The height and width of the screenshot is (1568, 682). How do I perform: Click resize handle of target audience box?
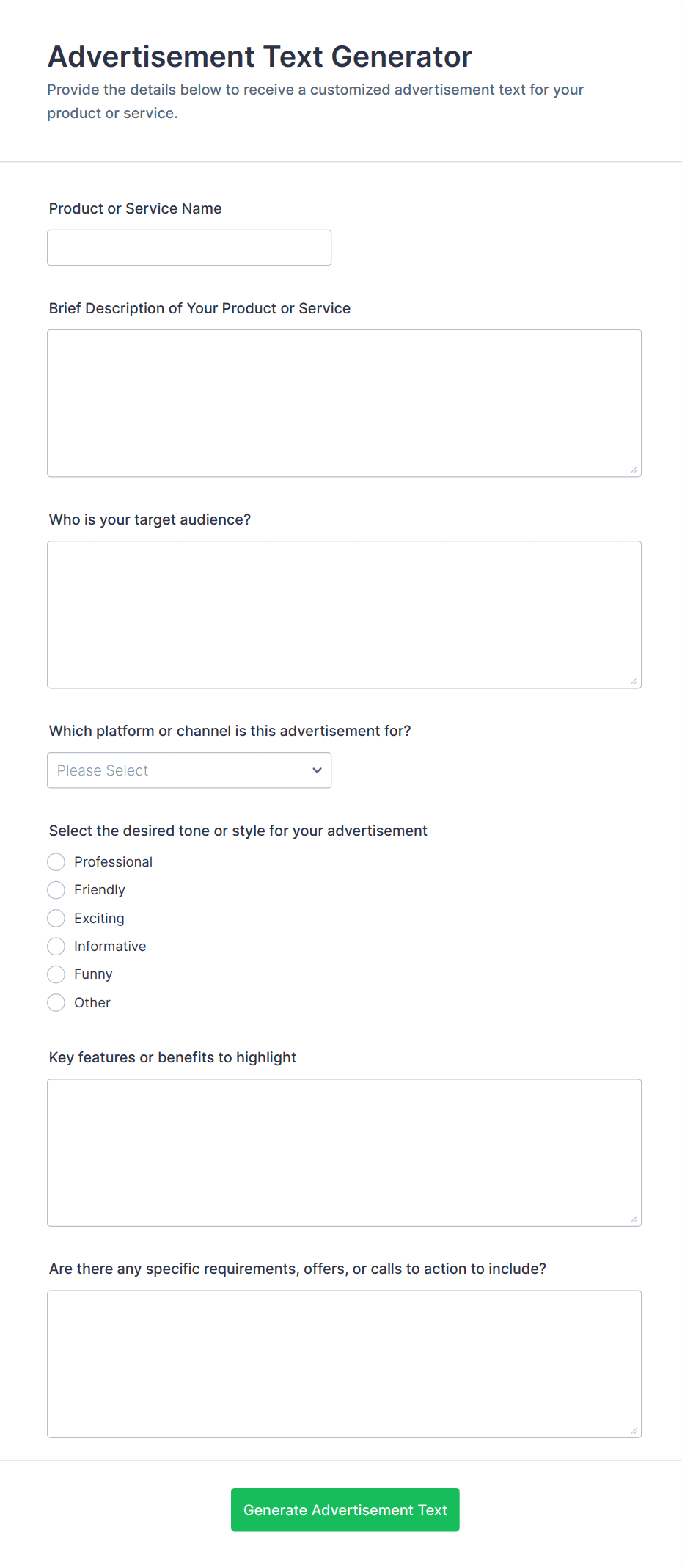click(634, 681)
